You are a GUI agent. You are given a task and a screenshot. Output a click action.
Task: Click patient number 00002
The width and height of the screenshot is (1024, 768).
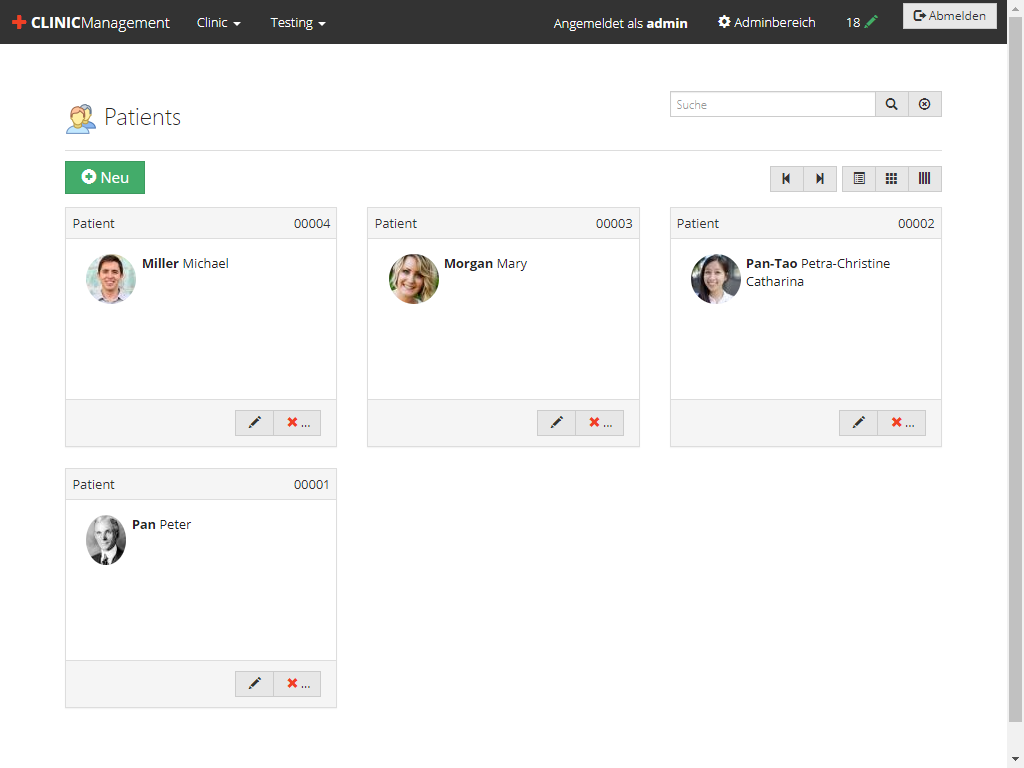(916, 224)
